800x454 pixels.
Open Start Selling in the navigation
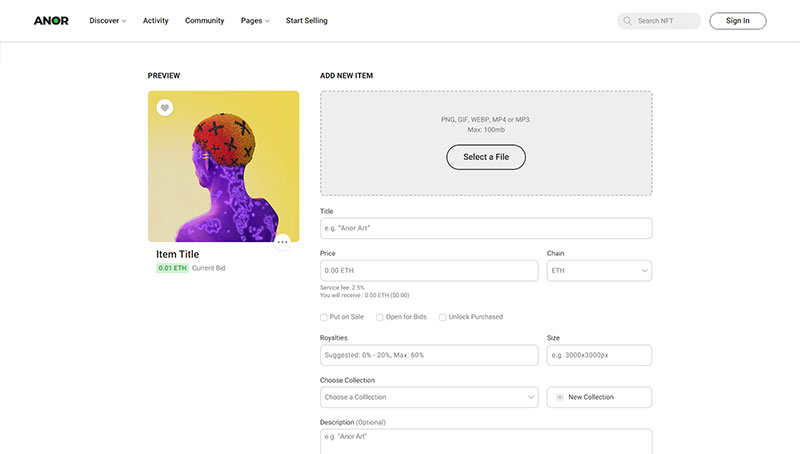coord(307,20)
